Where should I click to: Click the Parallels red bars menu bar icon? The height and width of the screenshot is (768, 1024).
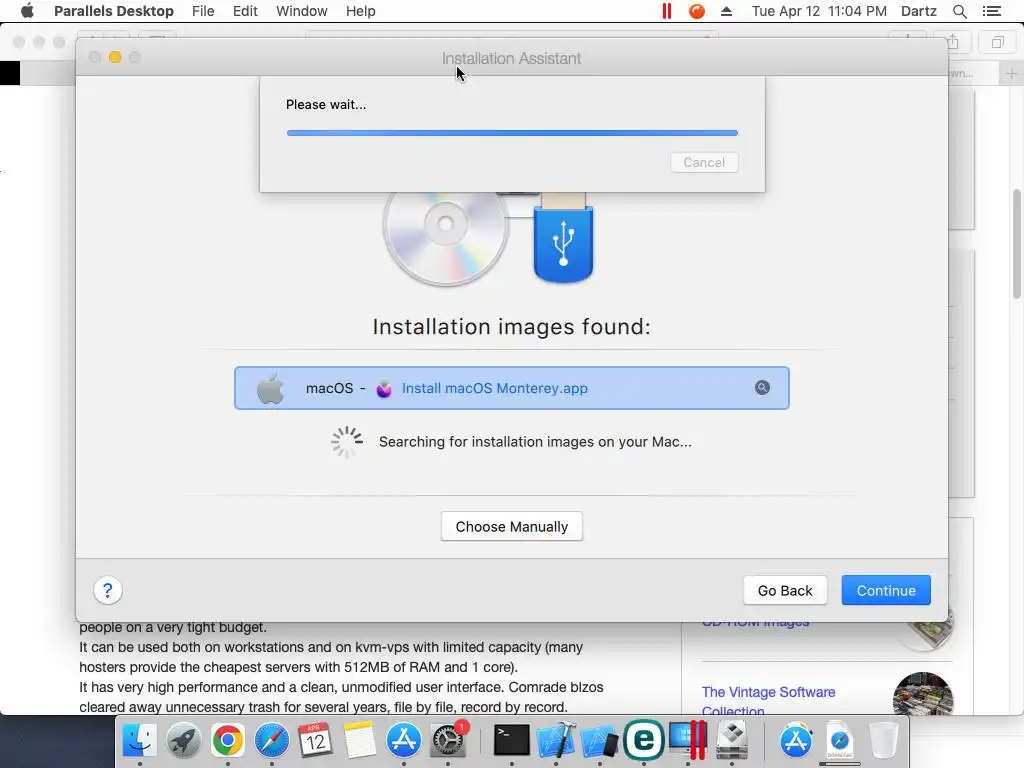tap(667, 11)
